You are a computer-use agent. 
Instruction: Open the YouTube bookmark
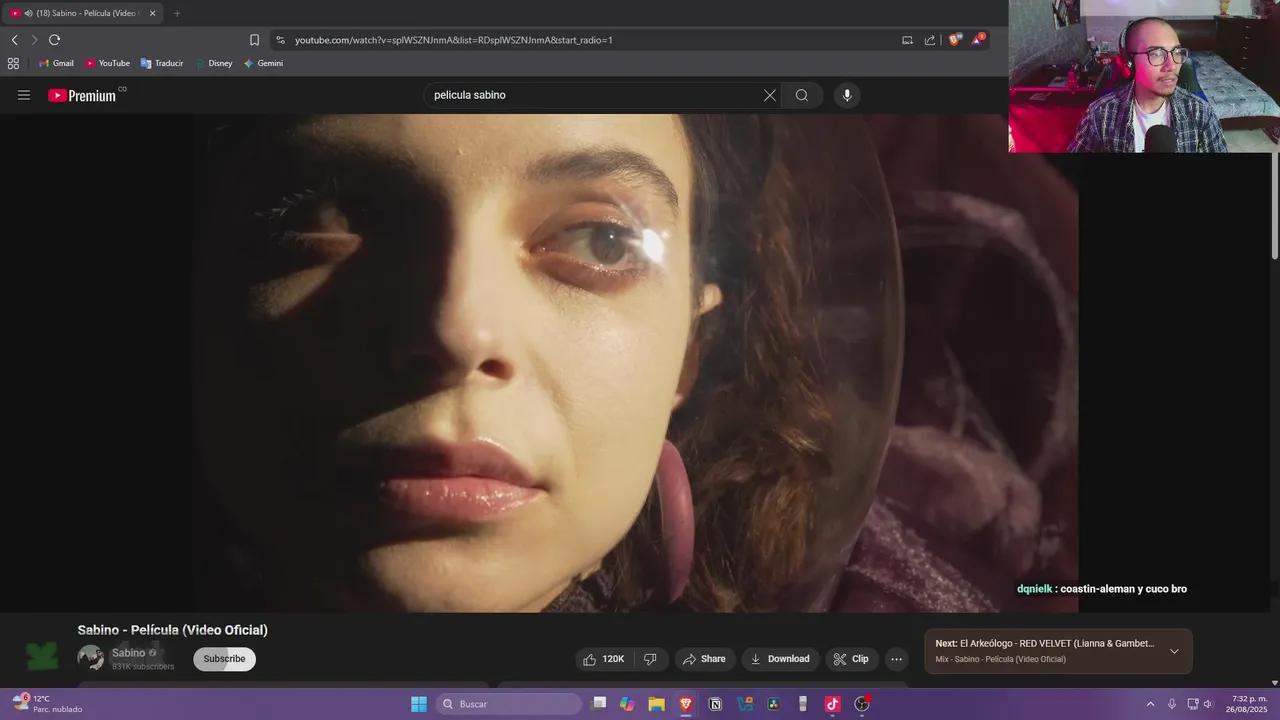click(x=107, y=63)
